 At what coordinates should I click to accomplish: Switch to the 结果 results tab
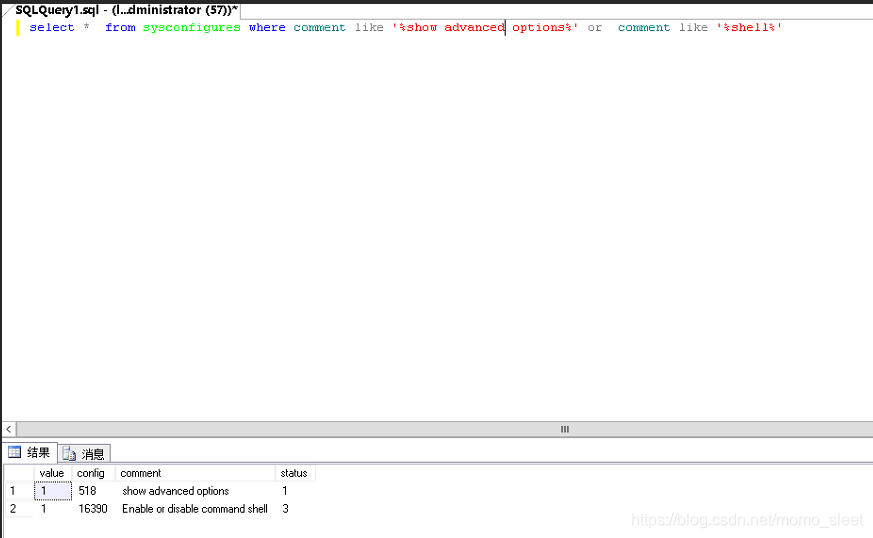(x=30, y=453)
